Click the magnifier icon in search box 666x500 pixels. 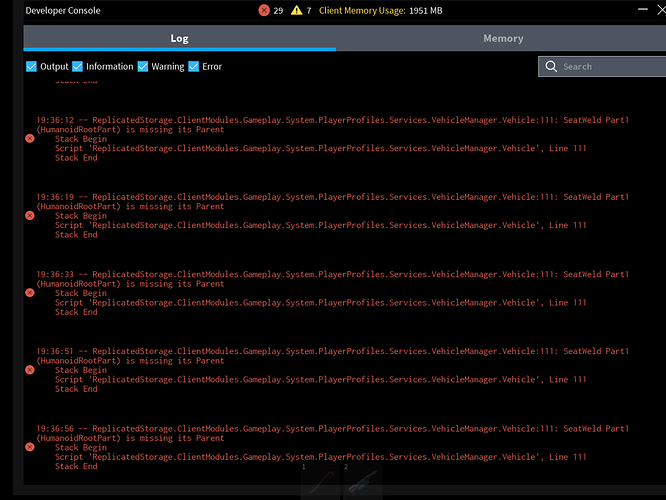(550, 67)
